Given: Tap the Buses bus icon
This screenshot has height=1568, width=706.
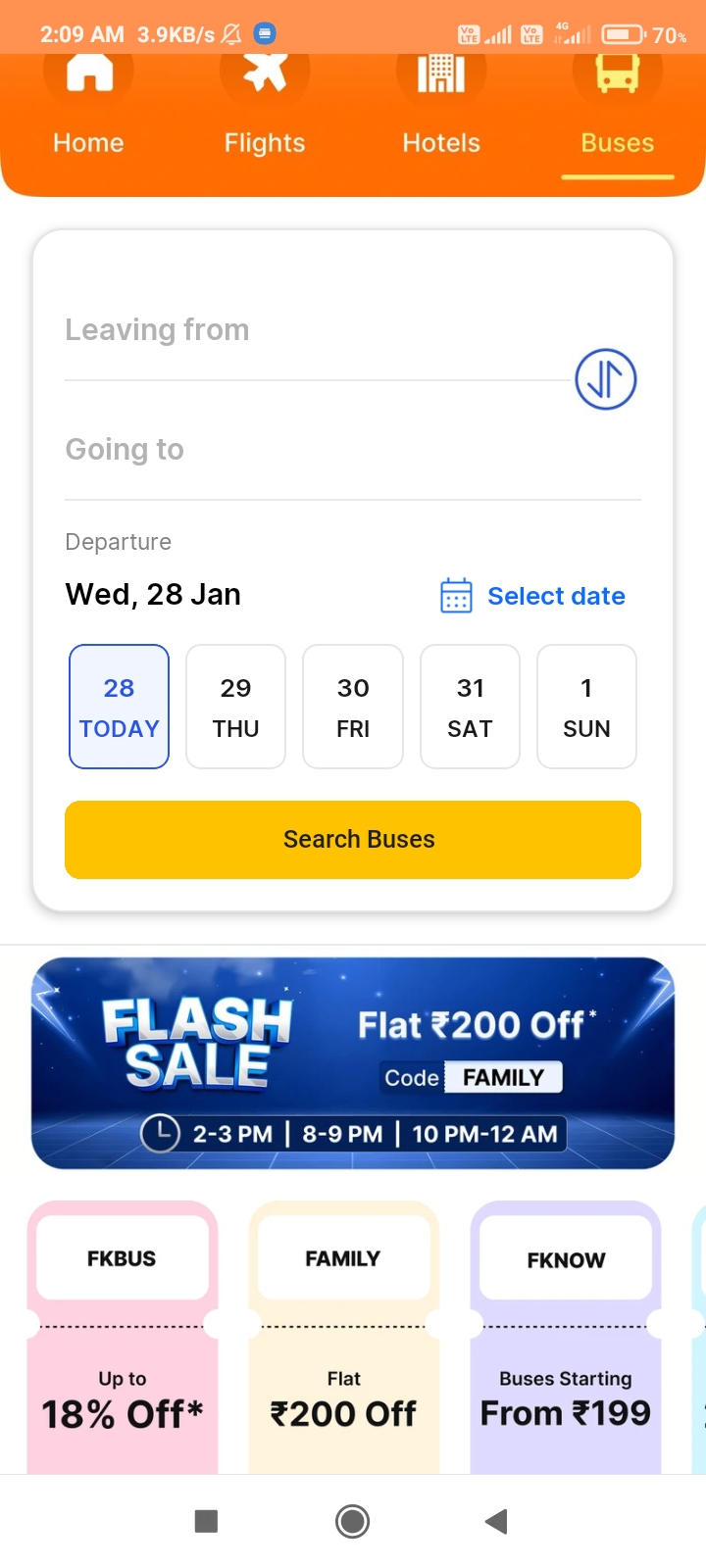Looking at the screenshot, I should point(617,73).
